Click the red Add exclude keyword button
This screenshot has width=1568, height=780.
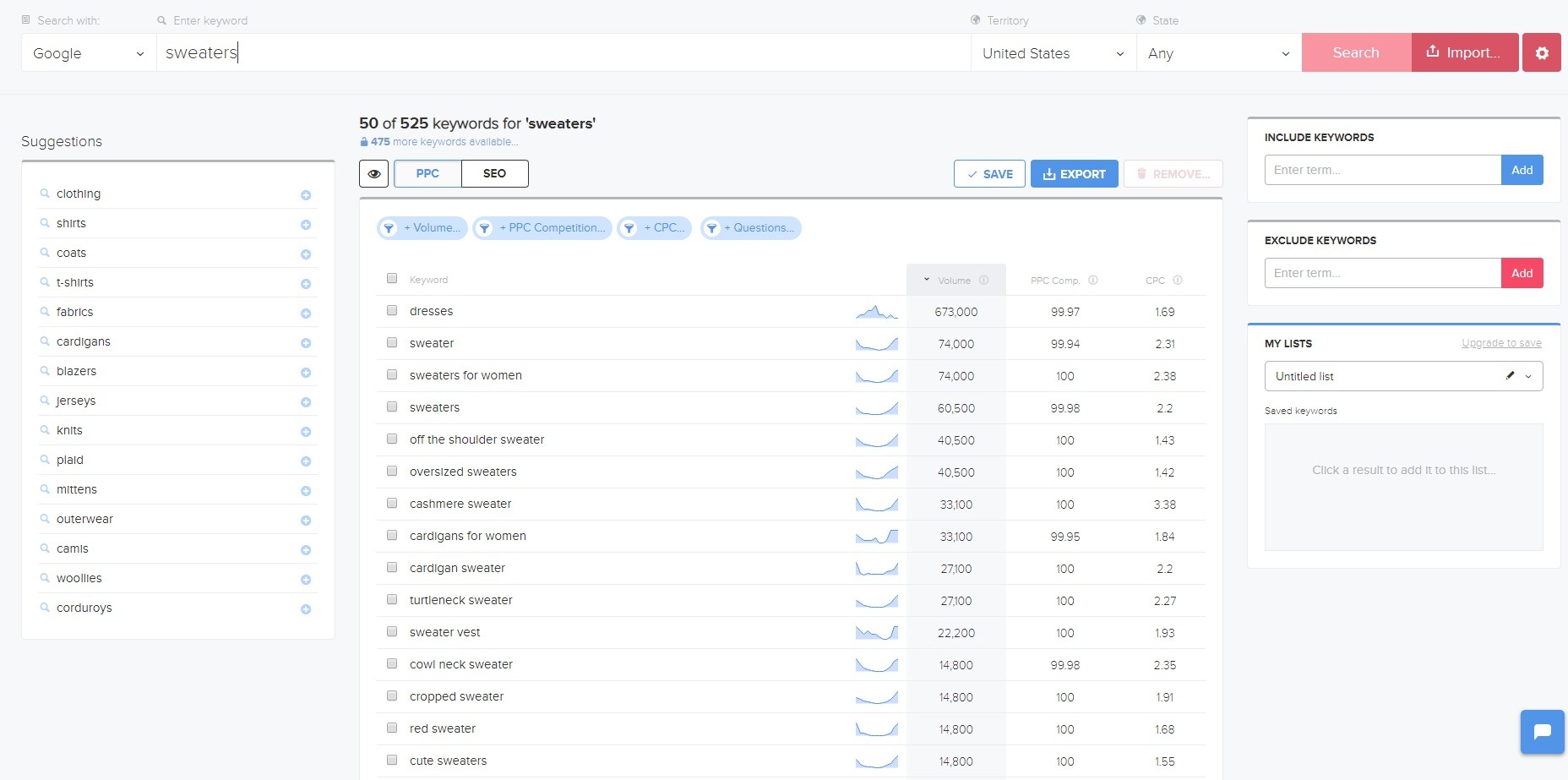(x=1522, y=273)
